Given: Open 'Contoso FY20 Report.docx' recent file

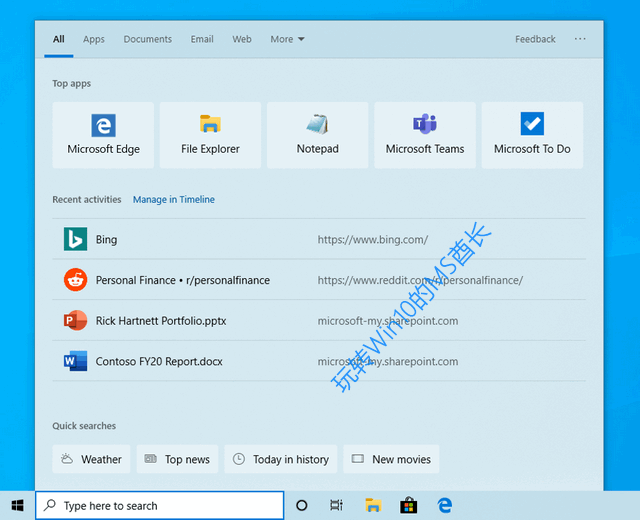Looking at the screenshot, I should coord(159,361).
